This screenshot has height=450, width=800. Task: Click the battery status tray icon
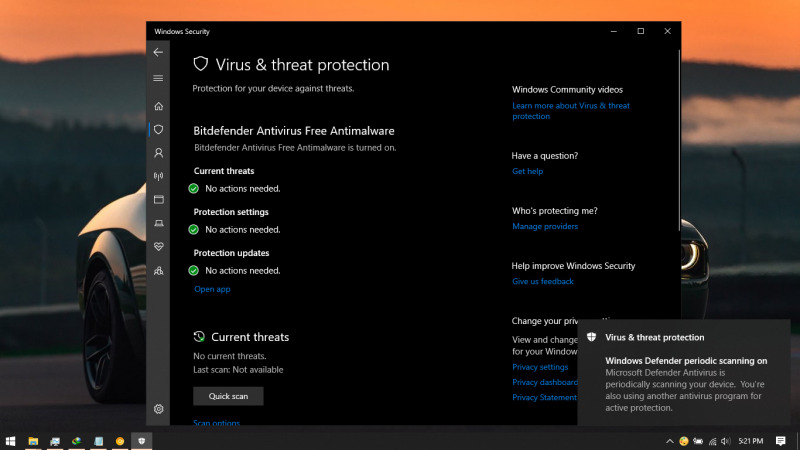[698, 441]
